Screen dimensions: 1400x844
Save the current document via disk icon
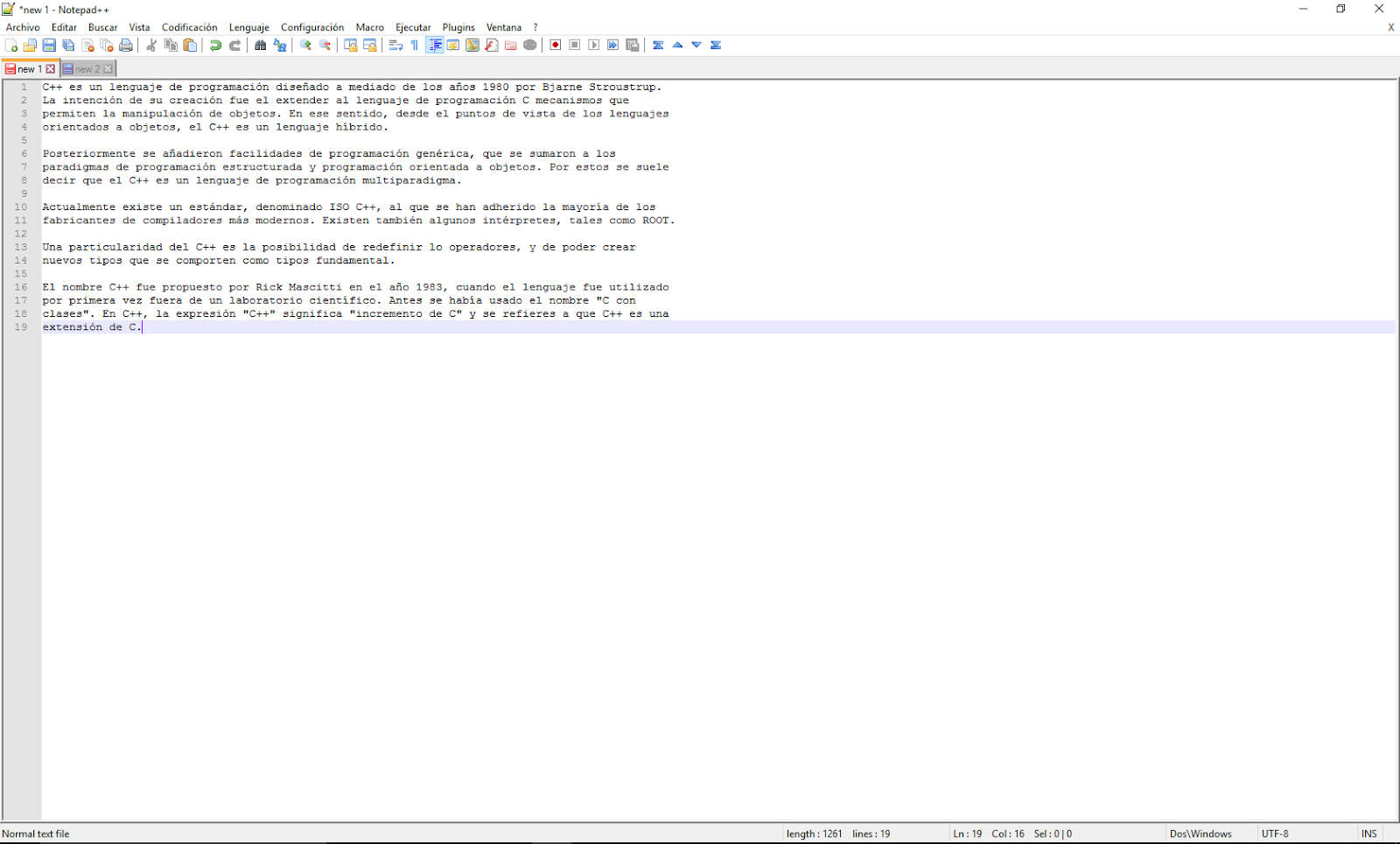point(49,45)
